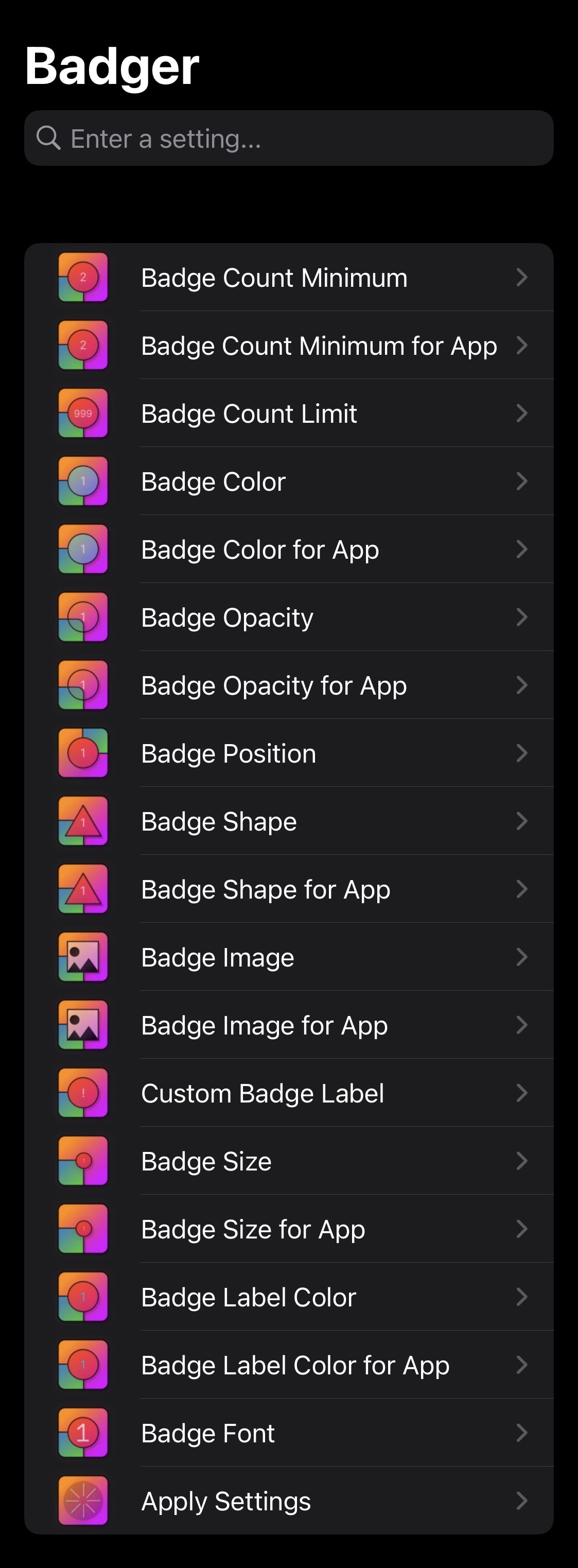Expand Badge Count Minimum chevron

[521, 278]
